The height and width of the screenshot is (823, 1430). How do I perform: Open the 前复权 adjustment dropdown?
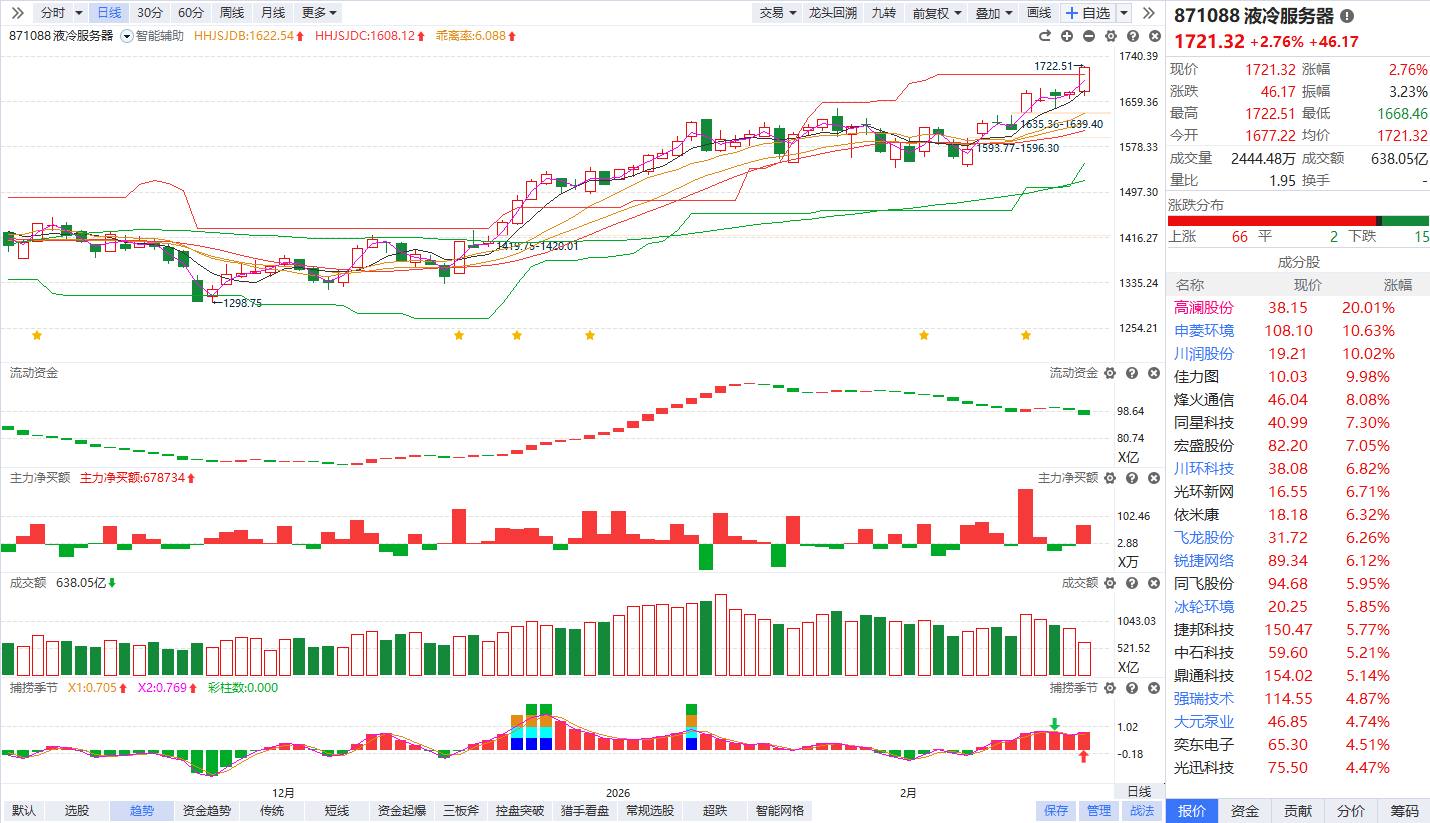(x=936, y=13)
